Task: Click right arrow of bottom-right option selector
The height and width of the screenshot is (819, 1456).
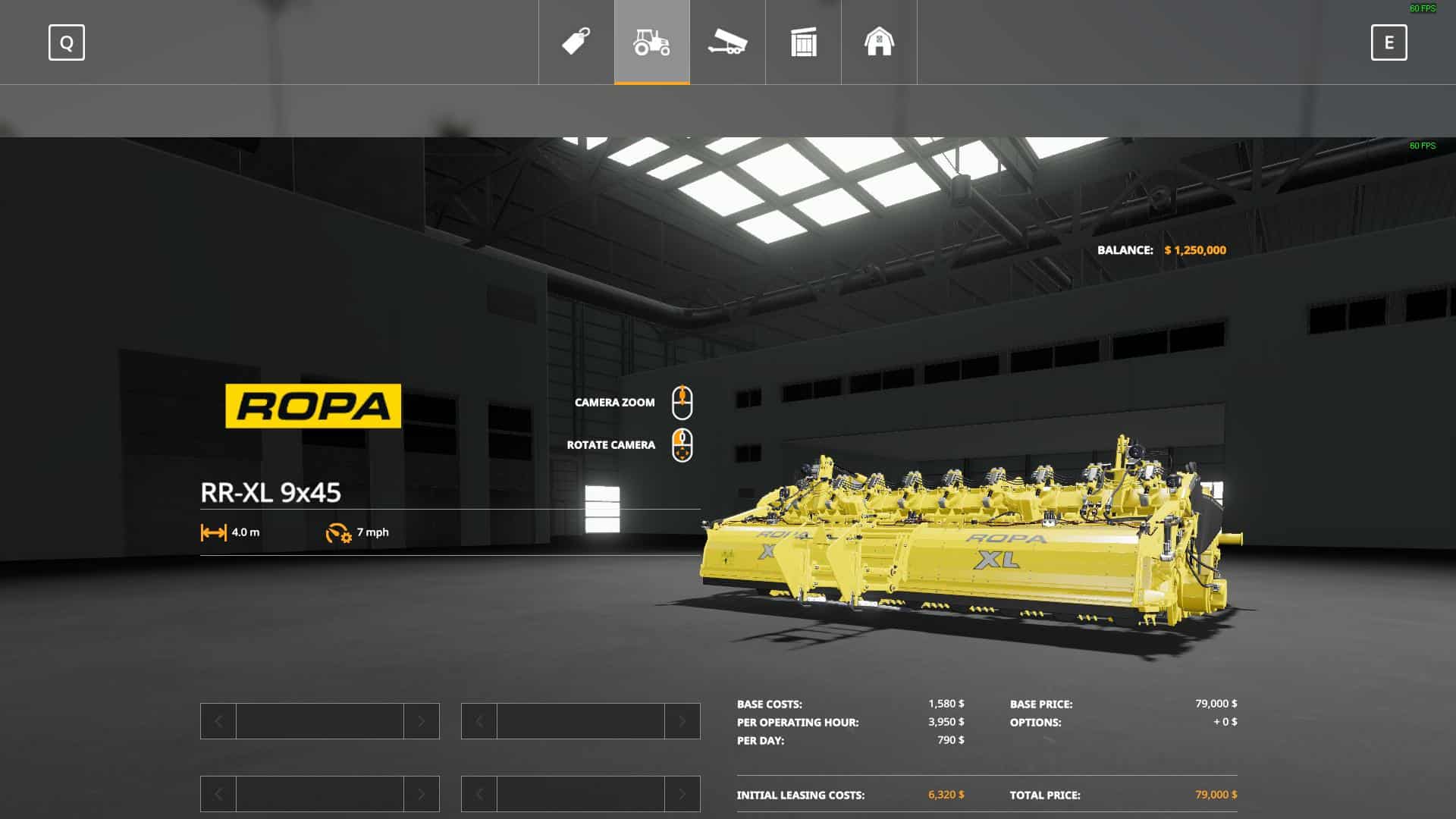Action: pyautogui.click(x=682, y=794)
